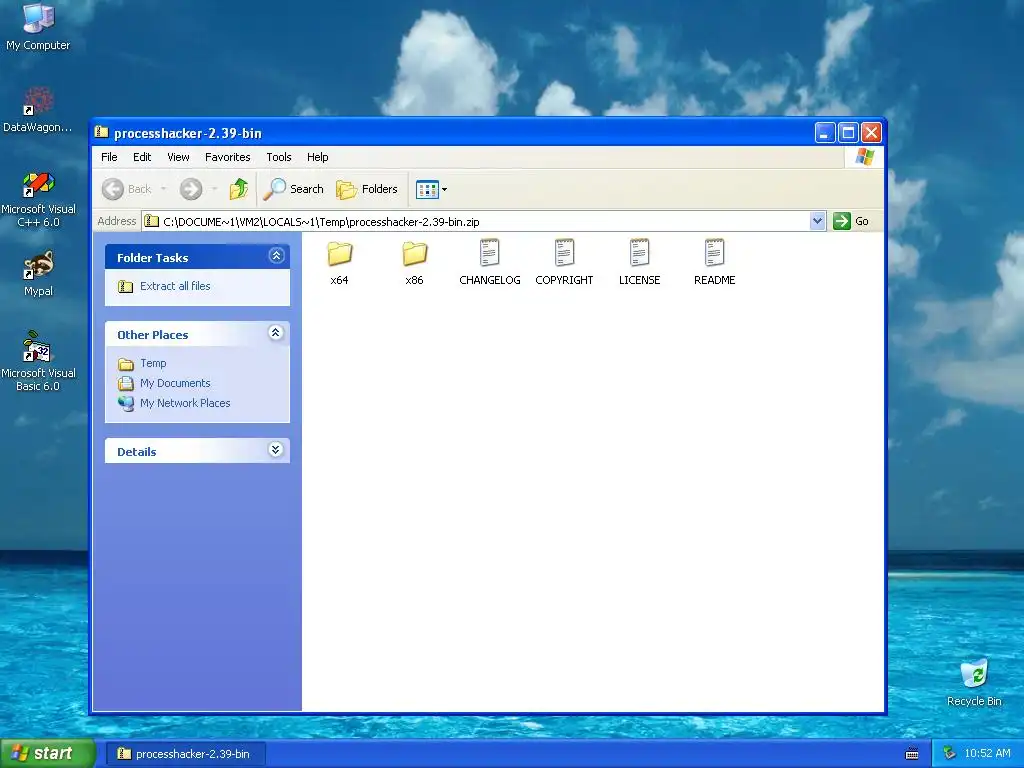Click the tray keyboard icon
This screenshot has height=768, width=1024.
[912, 754]
